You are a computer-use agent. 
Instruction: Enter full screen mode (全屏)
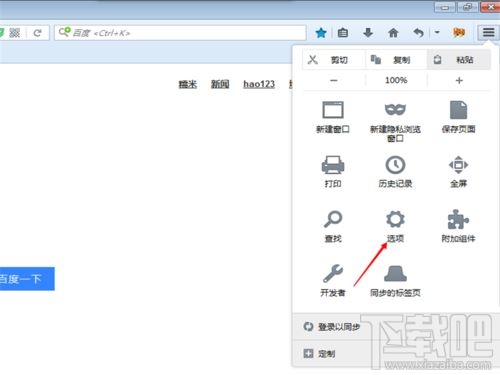pyautogui.click(x=458, y=172)
